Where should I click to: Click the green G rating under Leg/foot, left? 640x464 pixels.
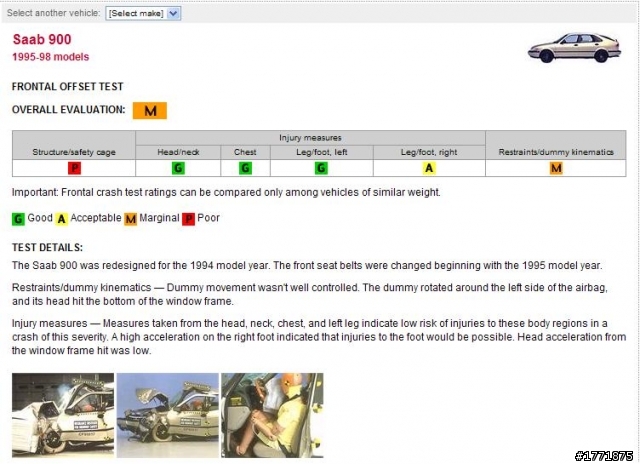(x=321, y=168)
